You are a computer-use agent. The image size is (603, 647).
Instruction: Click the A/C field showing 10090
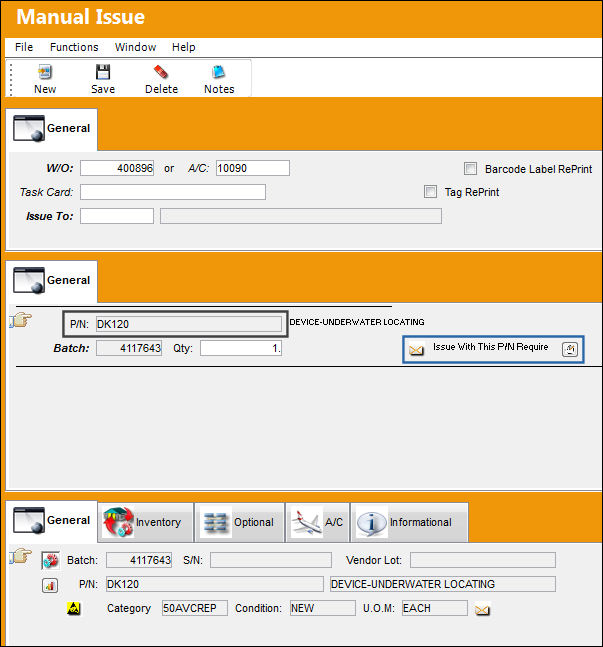point(253,168)
